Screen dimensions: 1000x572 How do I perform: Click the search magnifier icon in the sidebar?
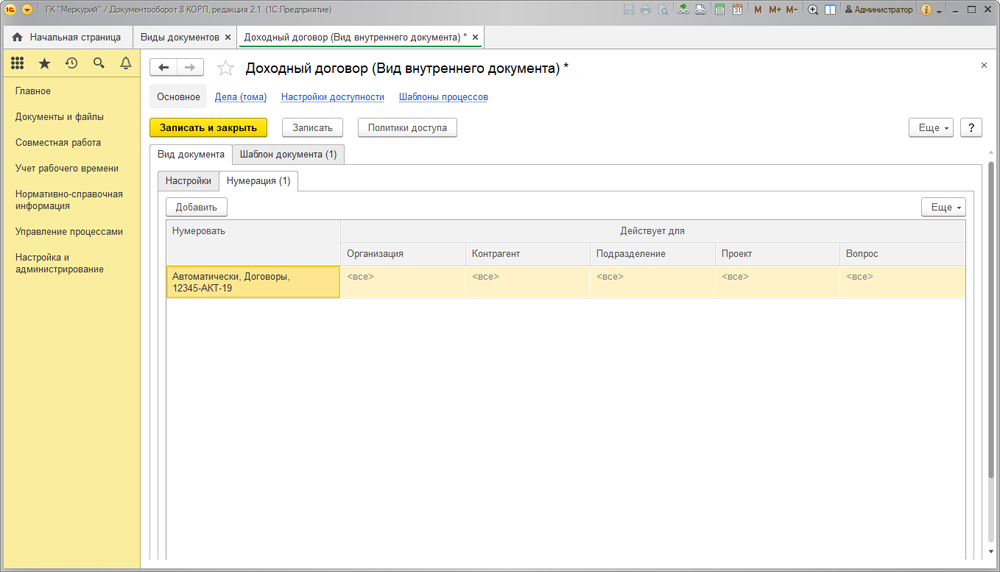click(x=98, y=63)
